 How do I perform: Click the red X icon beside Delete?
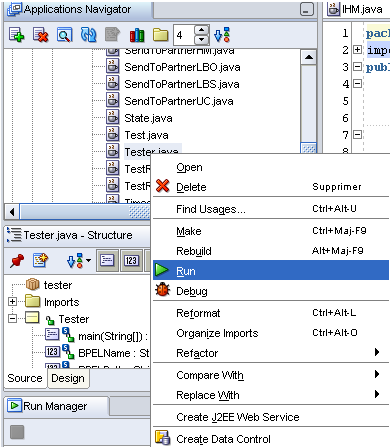tap(162, 186)
